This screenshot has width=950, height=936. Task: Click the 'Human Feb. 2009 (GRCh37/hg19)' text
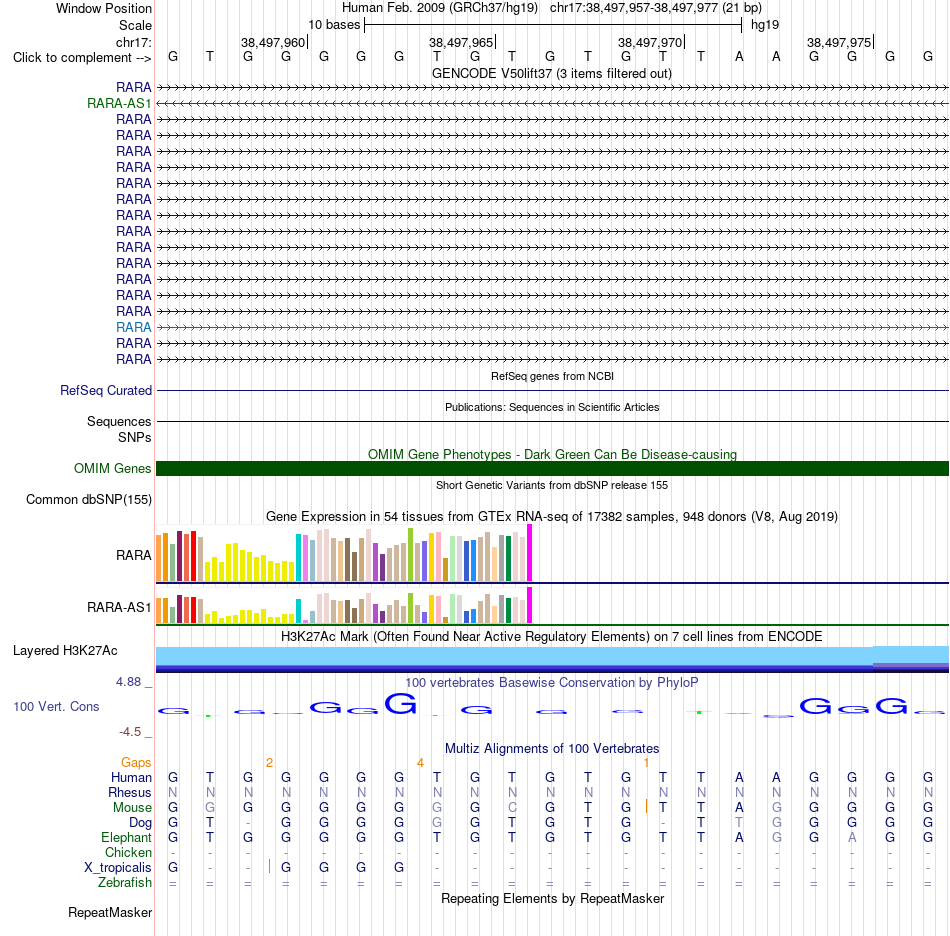tap(440, 8)
